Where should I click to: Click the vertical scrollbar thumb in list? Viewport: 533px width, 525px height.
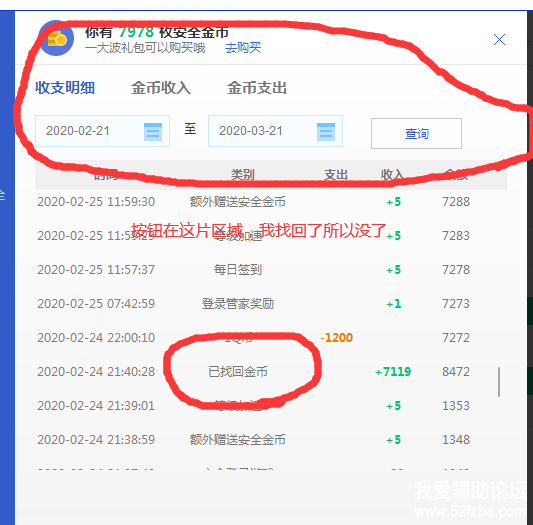499,382
